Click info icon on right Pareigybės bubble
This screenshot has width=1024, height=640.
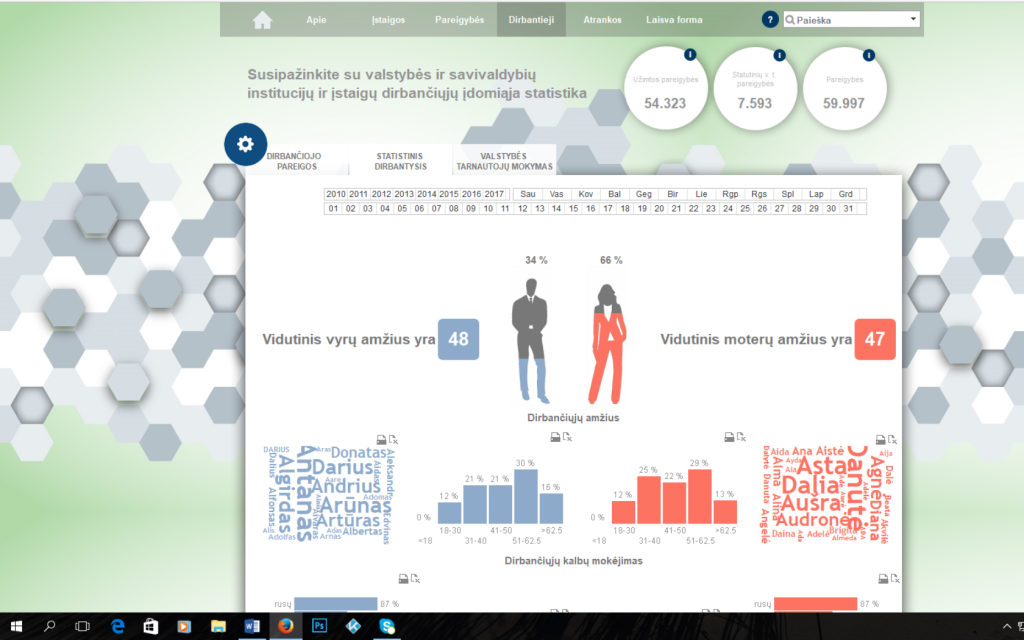[x=868, y=55]
